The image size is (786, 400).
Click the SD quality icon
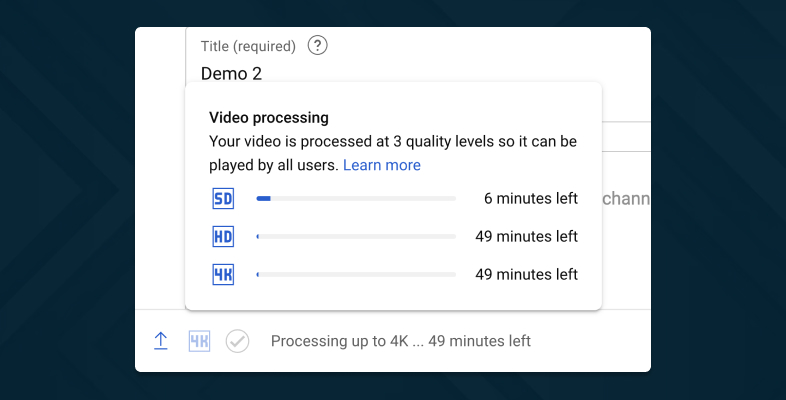pyautogui.click(x=223, y=199)
